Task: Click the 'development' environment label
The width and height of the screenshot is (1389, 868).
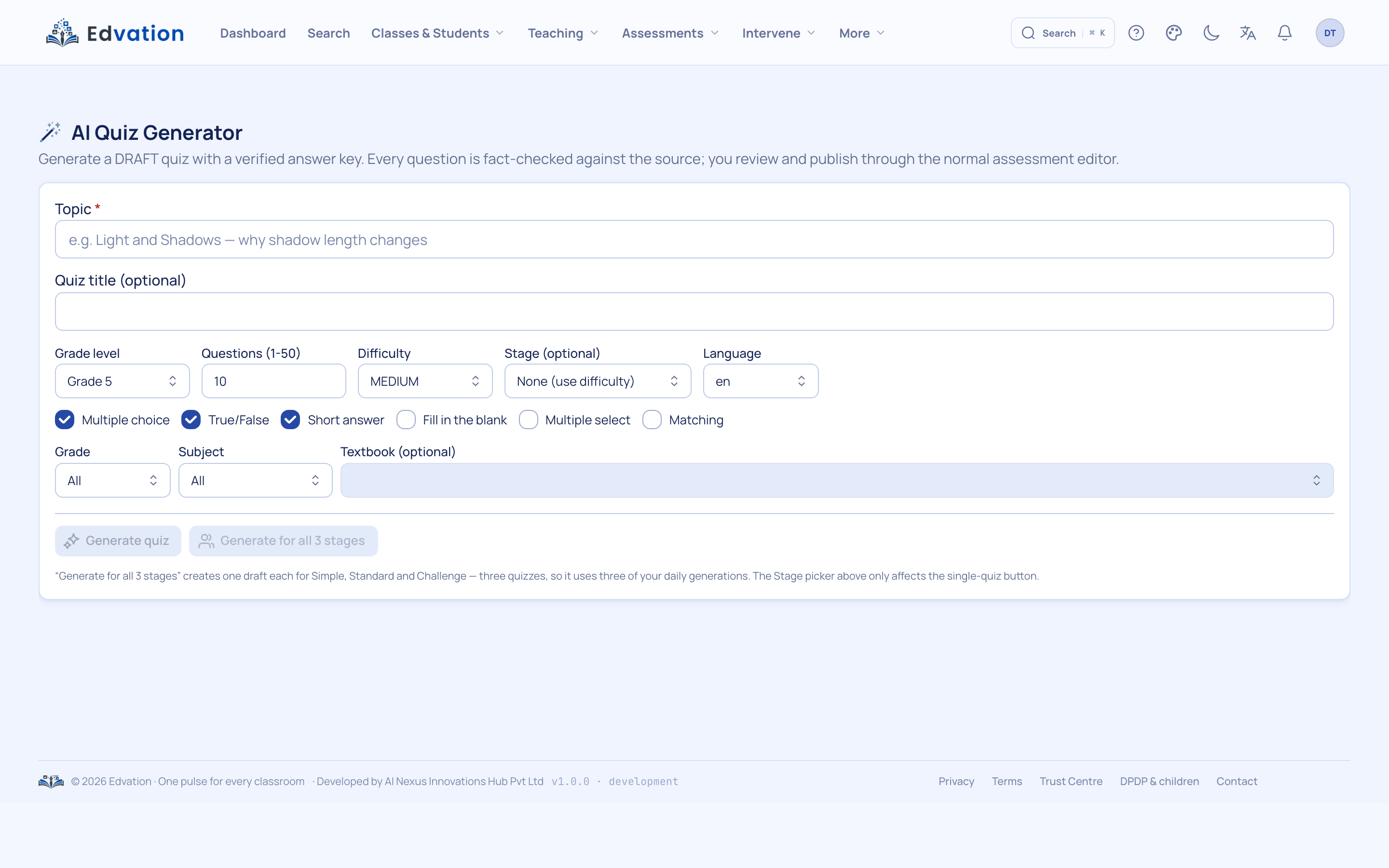Action: point(643,781)
